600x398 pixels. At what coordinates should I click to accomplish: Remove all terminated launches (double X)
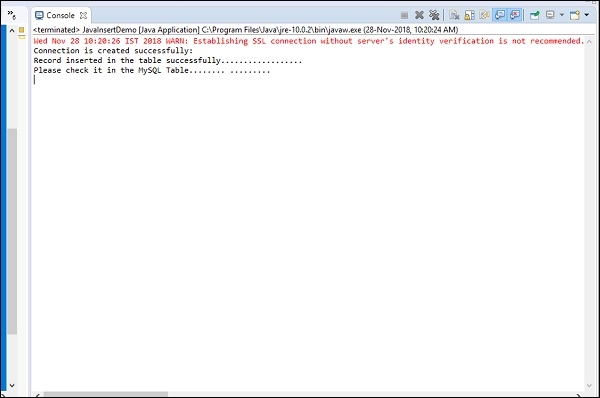(x=434, y=15)
